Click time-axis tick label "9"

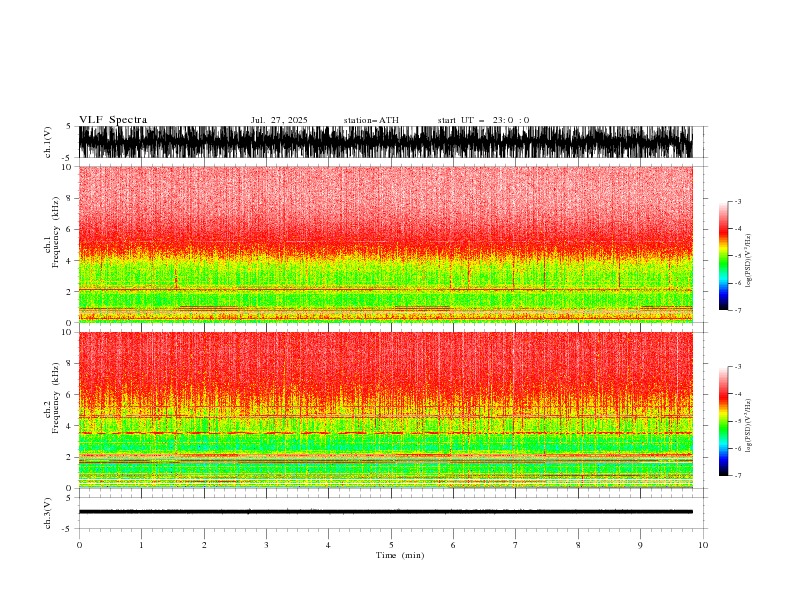click(640, 545)
